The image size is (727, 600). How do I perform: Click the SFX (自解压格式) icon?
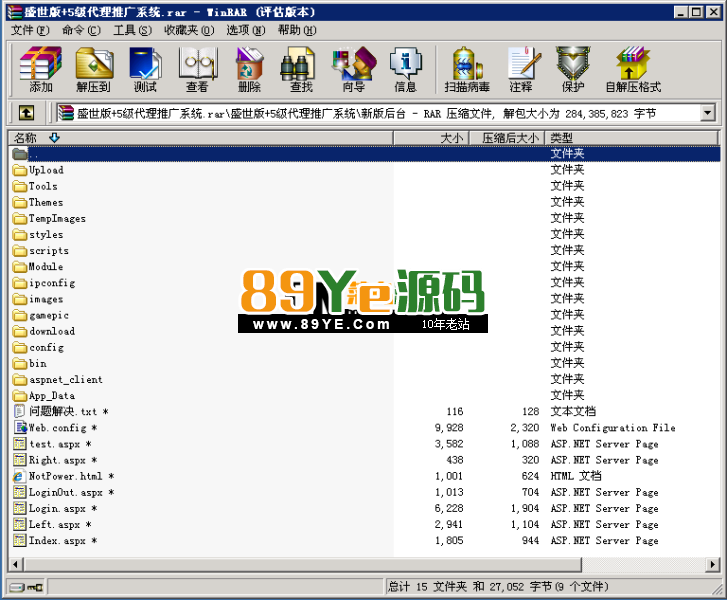(633, 69)
